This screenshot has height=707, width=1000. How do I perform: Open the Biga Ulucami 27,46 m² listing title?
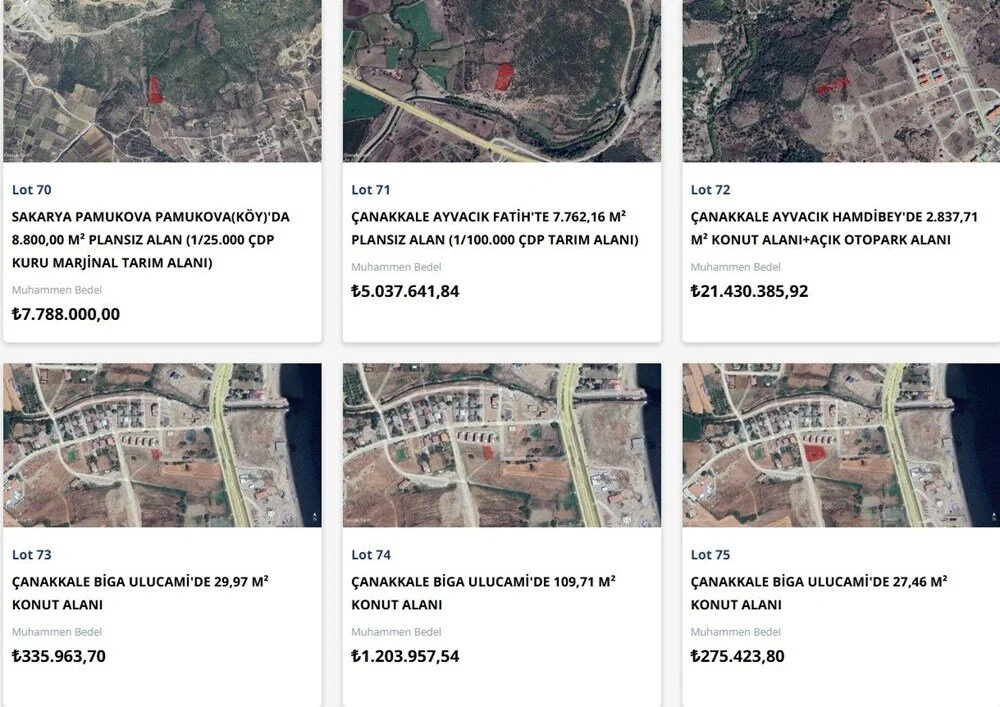click(x=818, y=593)
